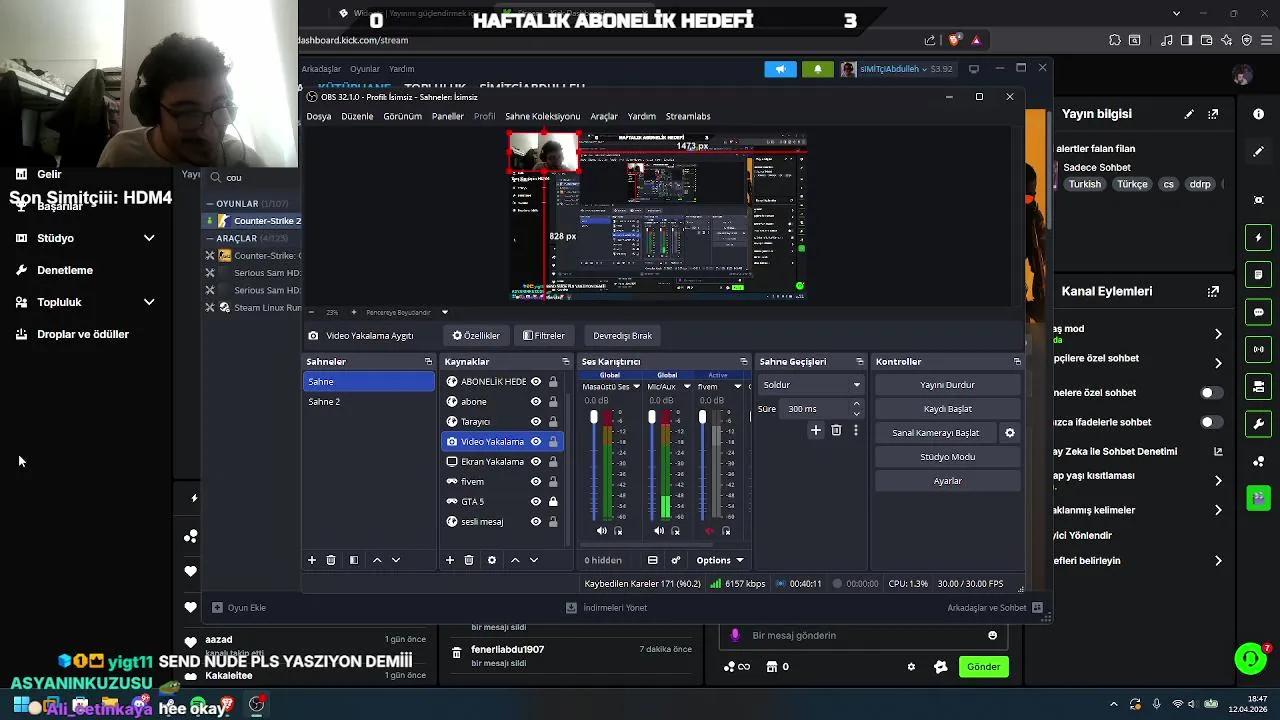This screenshot has width=1280, height=720.
Task: Open the Dosya menu in OBS
Action: 319,116
